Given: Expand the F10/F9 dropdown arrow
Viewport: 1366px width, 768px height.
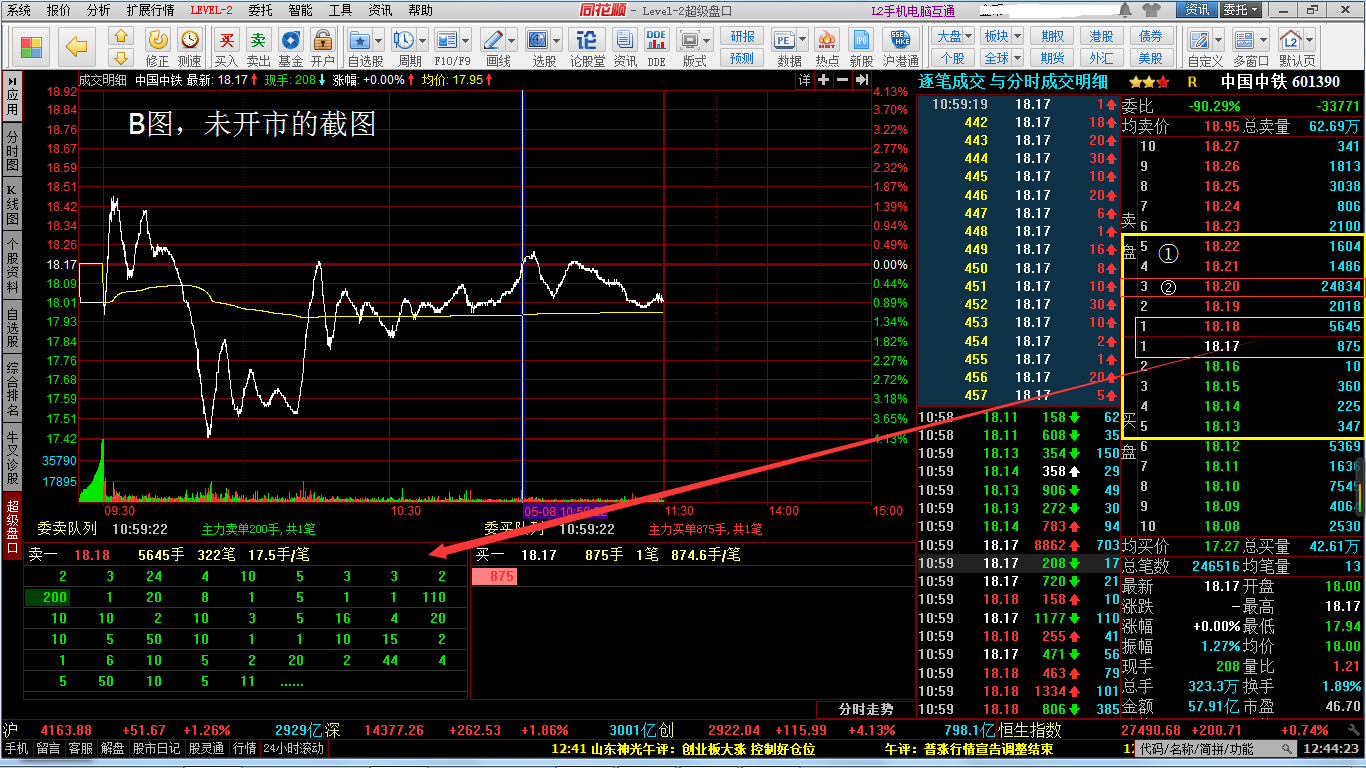Looking at the screenshot, I should 465,41.
